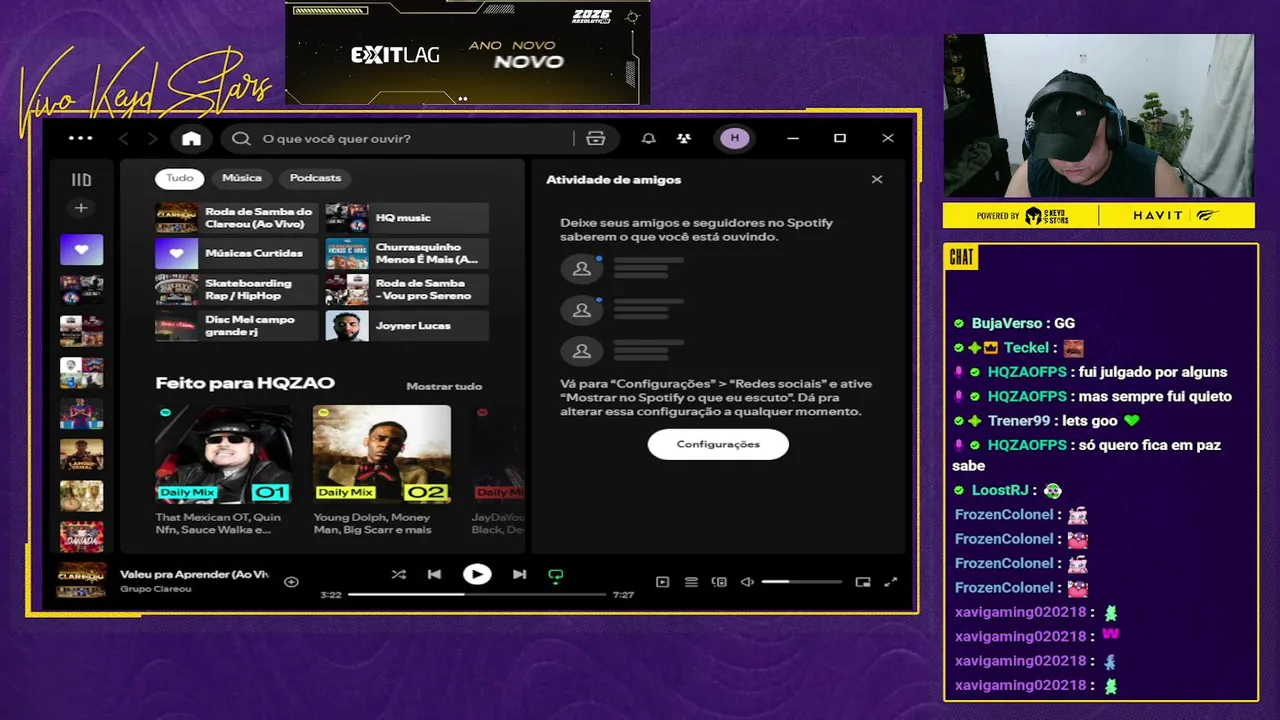1280x720 pixels.
Task: Toggle shuffle playback
Action: pyautogui.click(x=398, y=575)
